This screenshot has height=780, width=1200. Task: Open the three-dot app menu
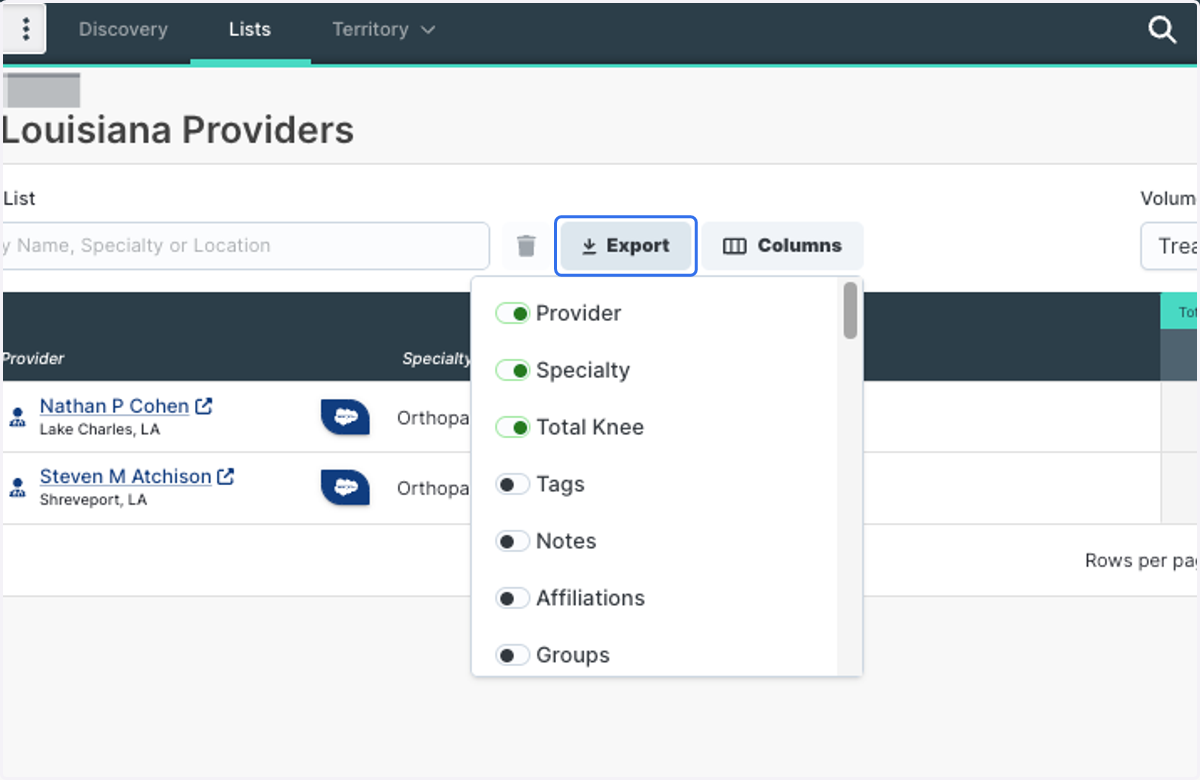tap(26, 30)
